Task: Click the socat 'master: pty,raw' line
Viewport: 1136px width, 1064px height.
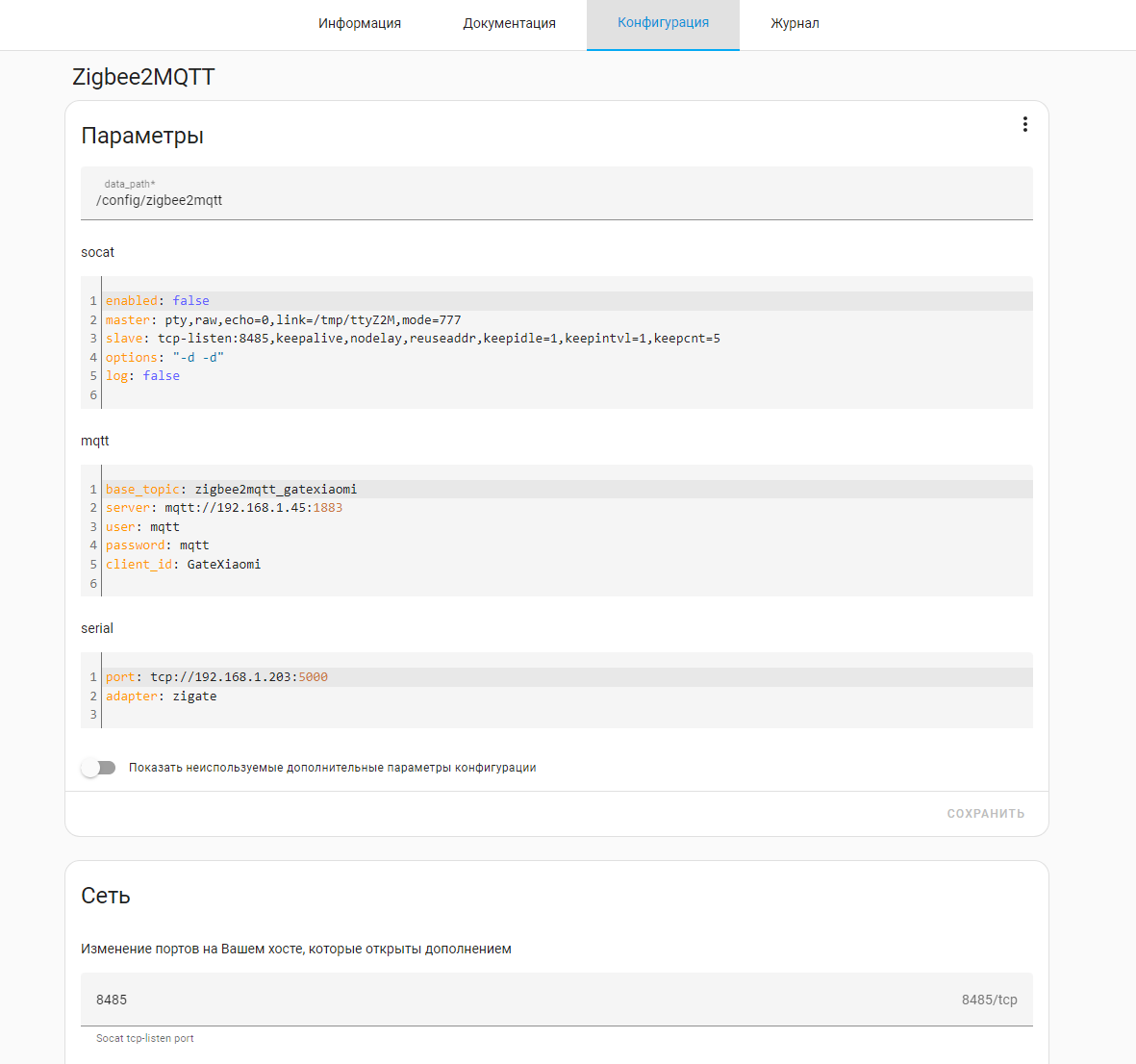Action: coord(283,319)
